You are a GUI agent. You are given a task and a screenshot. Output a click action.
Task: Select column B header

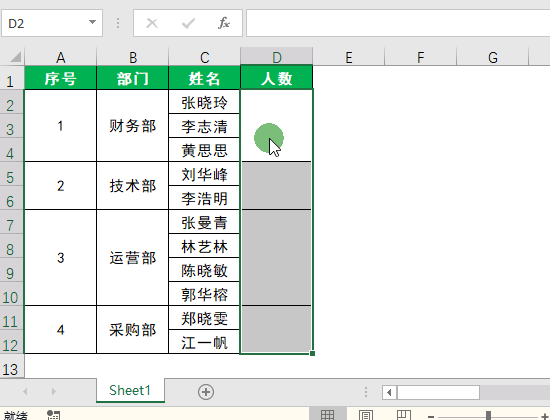133,57
